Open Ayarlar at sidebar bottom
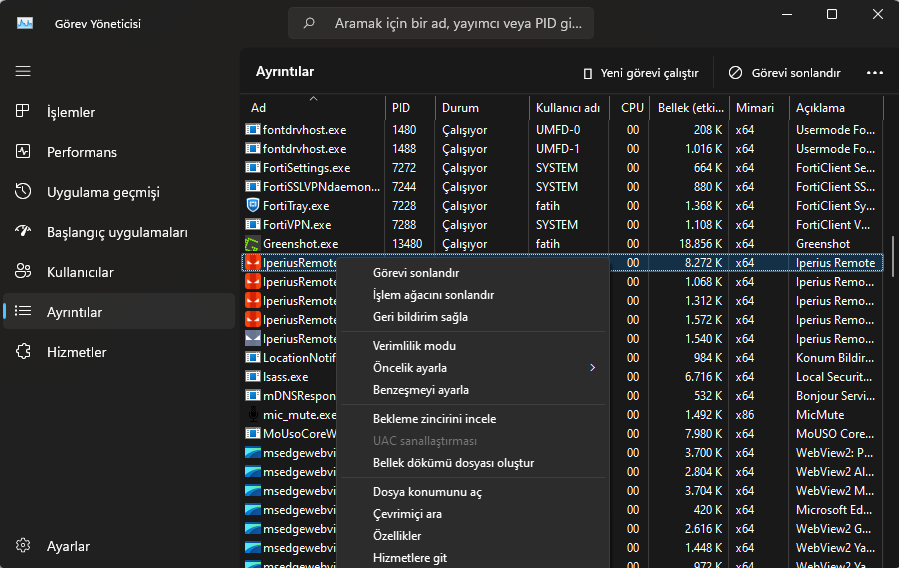 [x=119, y=545]
